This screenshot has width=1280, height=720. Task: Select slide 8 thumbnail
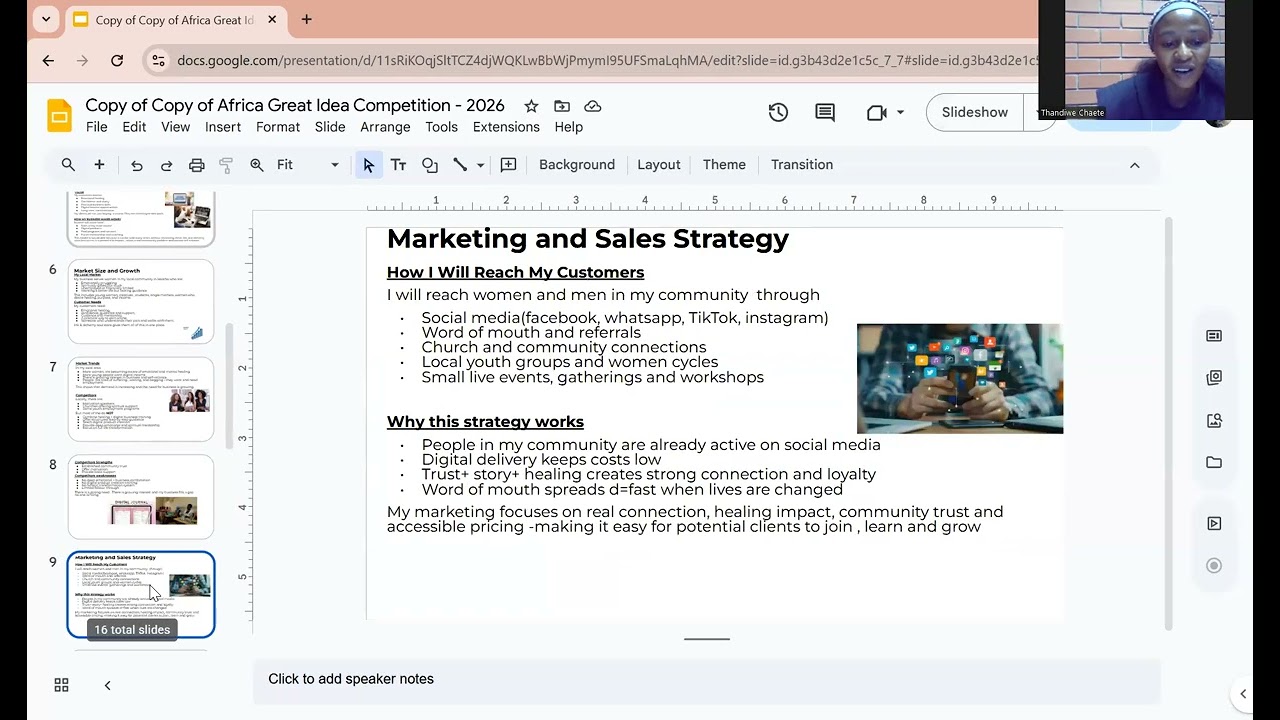point(141,497)
